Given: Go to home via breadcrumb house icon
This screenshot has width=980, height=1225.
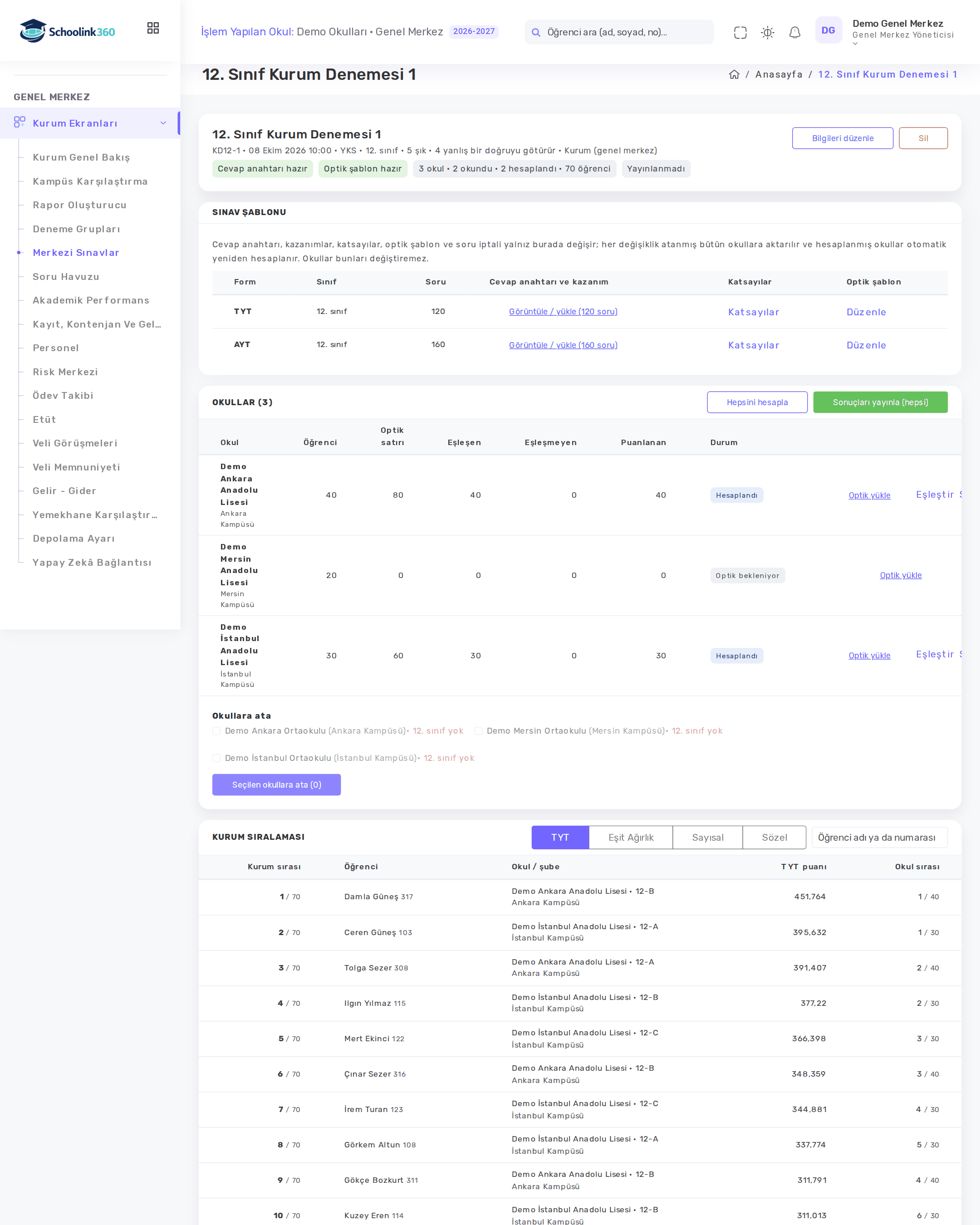Looking at the screenshot, I should tap(734, 74).
